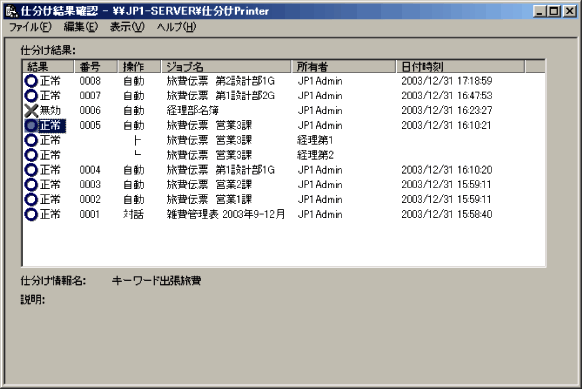
Task: Click the 結果 column header
Action: pos(49,67)
